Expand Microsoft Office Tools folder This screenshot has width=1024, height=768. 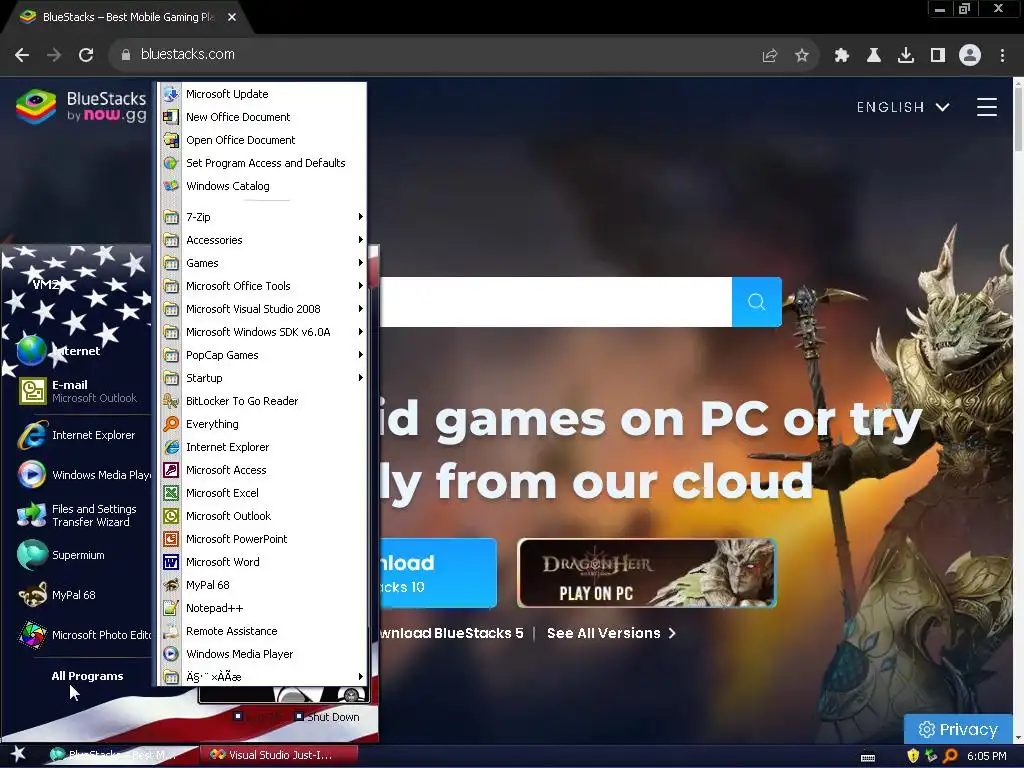coord(263,286)
